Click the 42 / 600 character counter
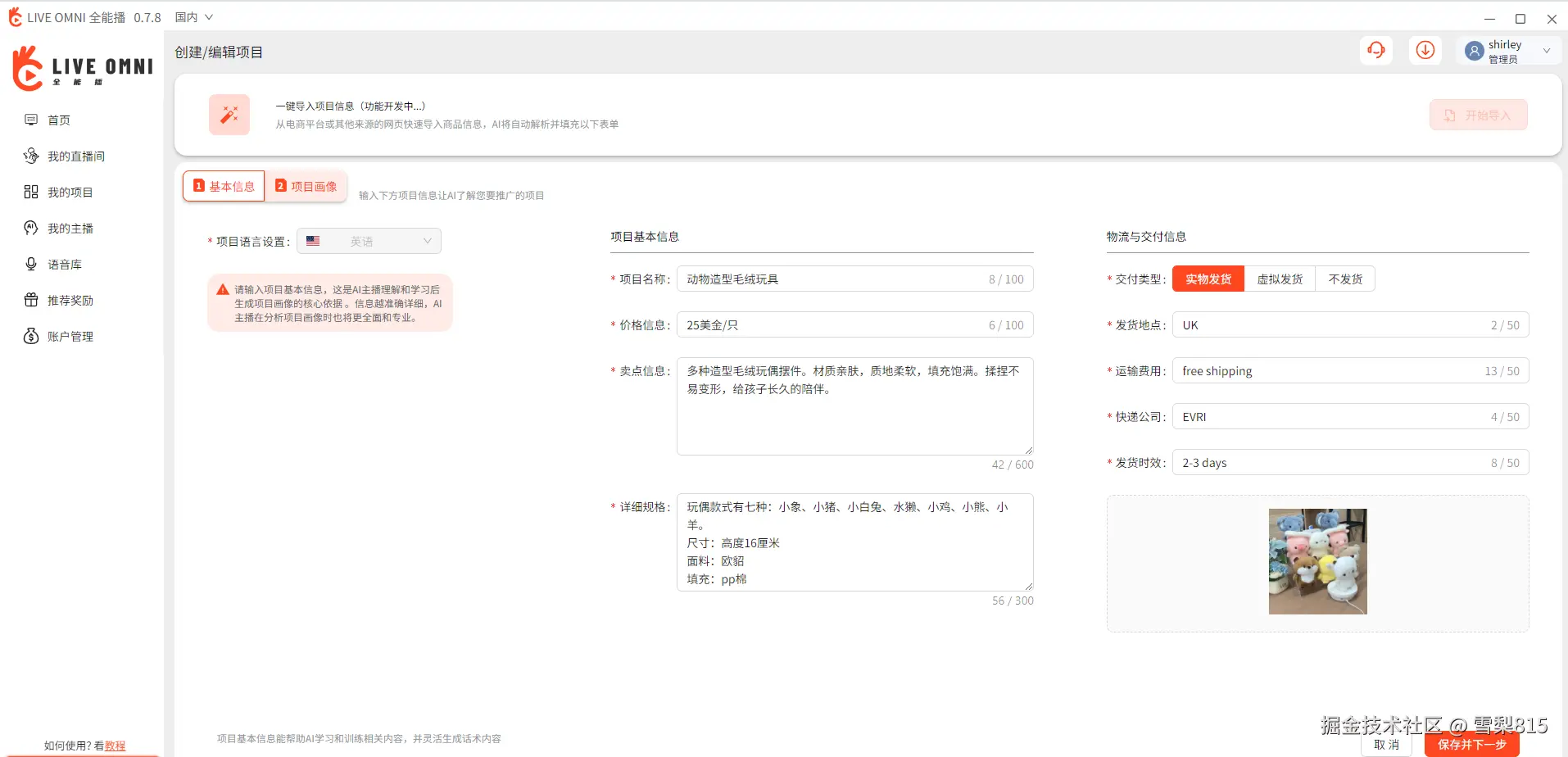This screenshot has height=757, width=1568. point(1013,465)
